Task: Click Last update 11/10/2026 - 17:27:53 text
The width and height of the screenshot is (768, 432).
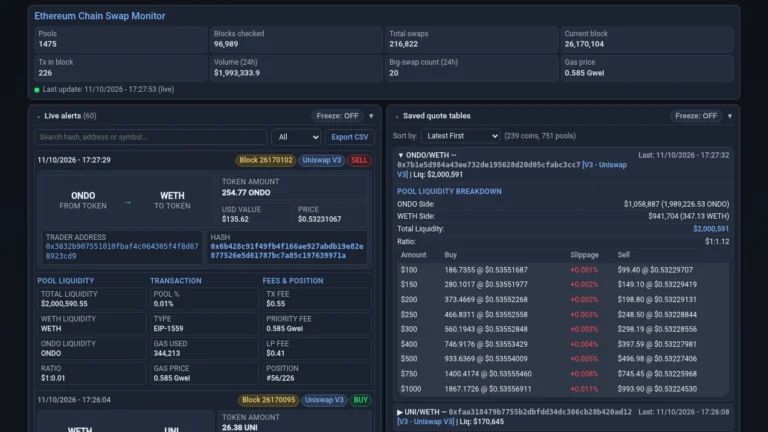Action: [108, 90]
